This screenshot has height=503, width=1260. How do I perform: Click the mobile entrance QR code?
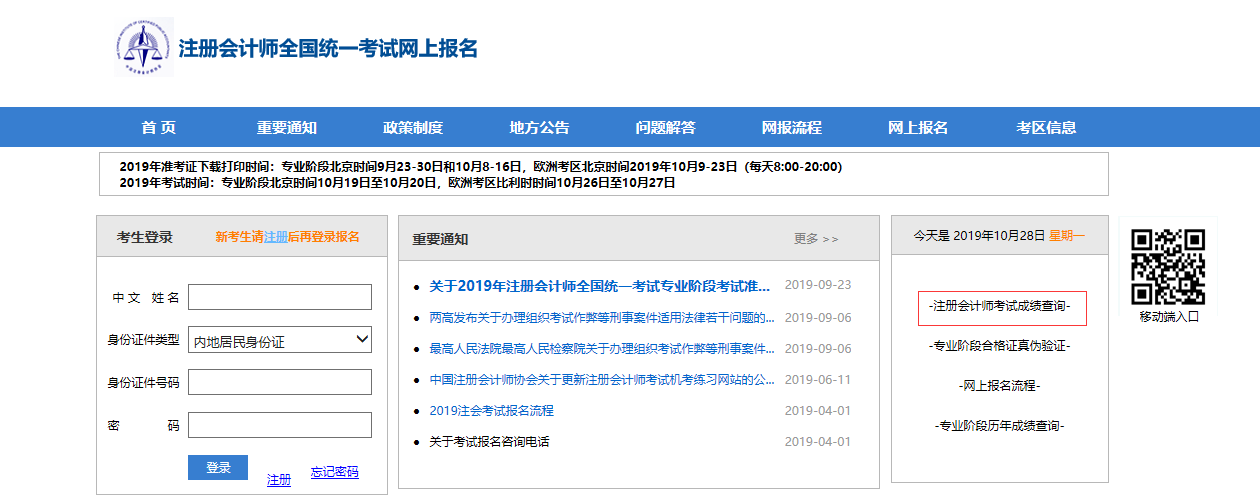pyautogui.click(x=1168, y=267)
